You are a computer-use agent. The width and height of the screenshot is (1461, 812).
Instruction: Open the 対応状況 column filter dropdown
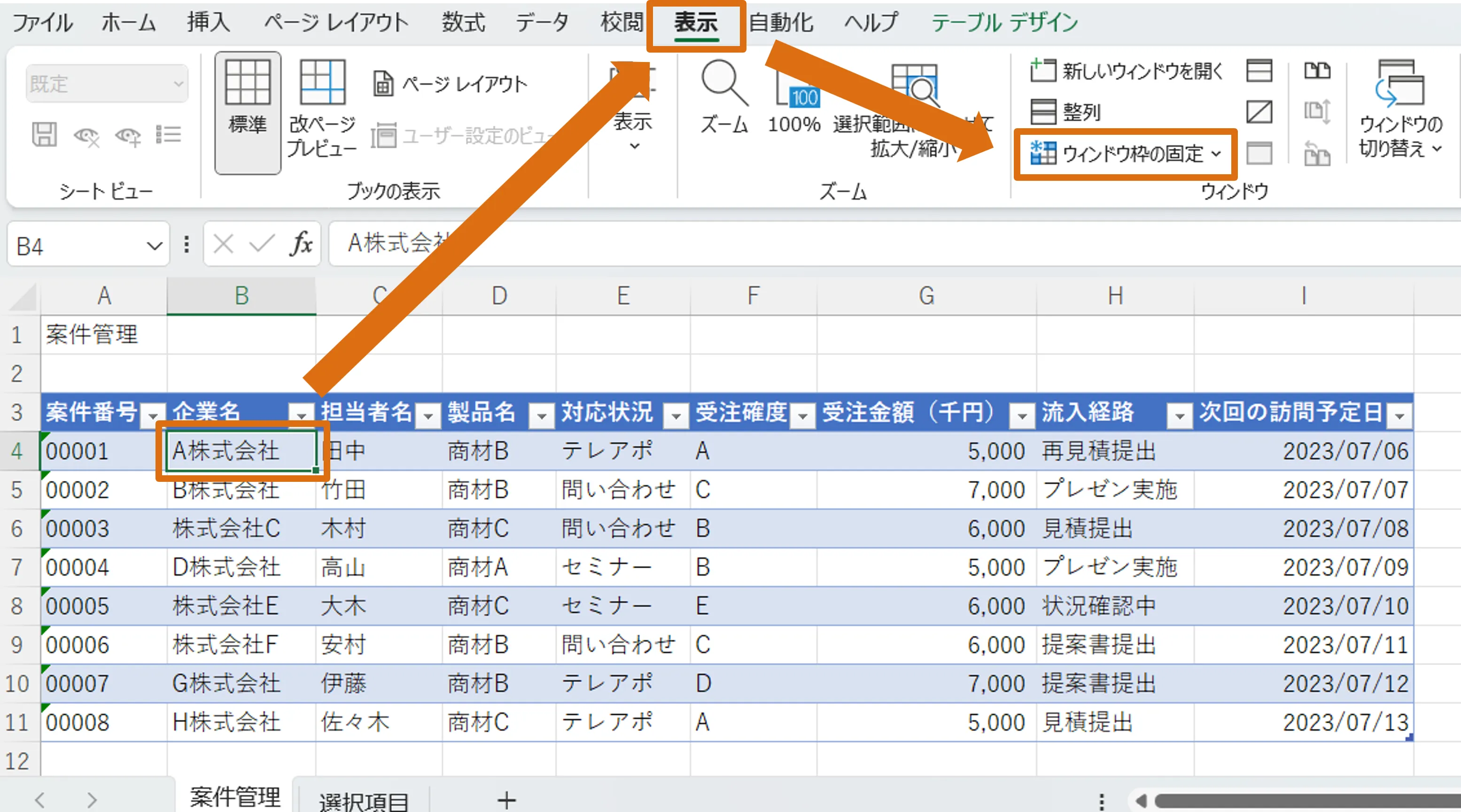675,416
